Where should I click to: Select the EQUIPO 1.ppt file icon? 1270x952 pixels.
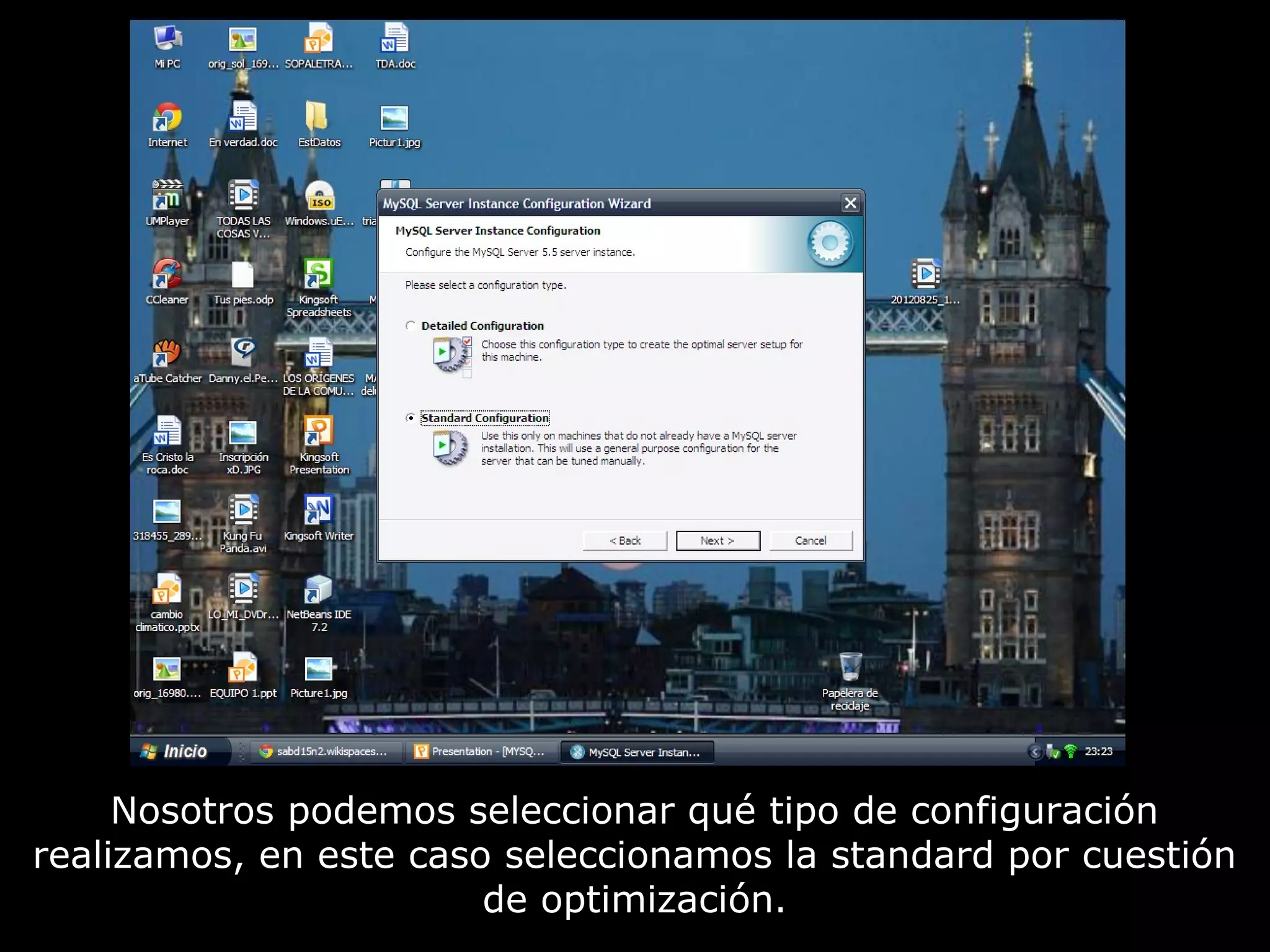click(242, 668)
